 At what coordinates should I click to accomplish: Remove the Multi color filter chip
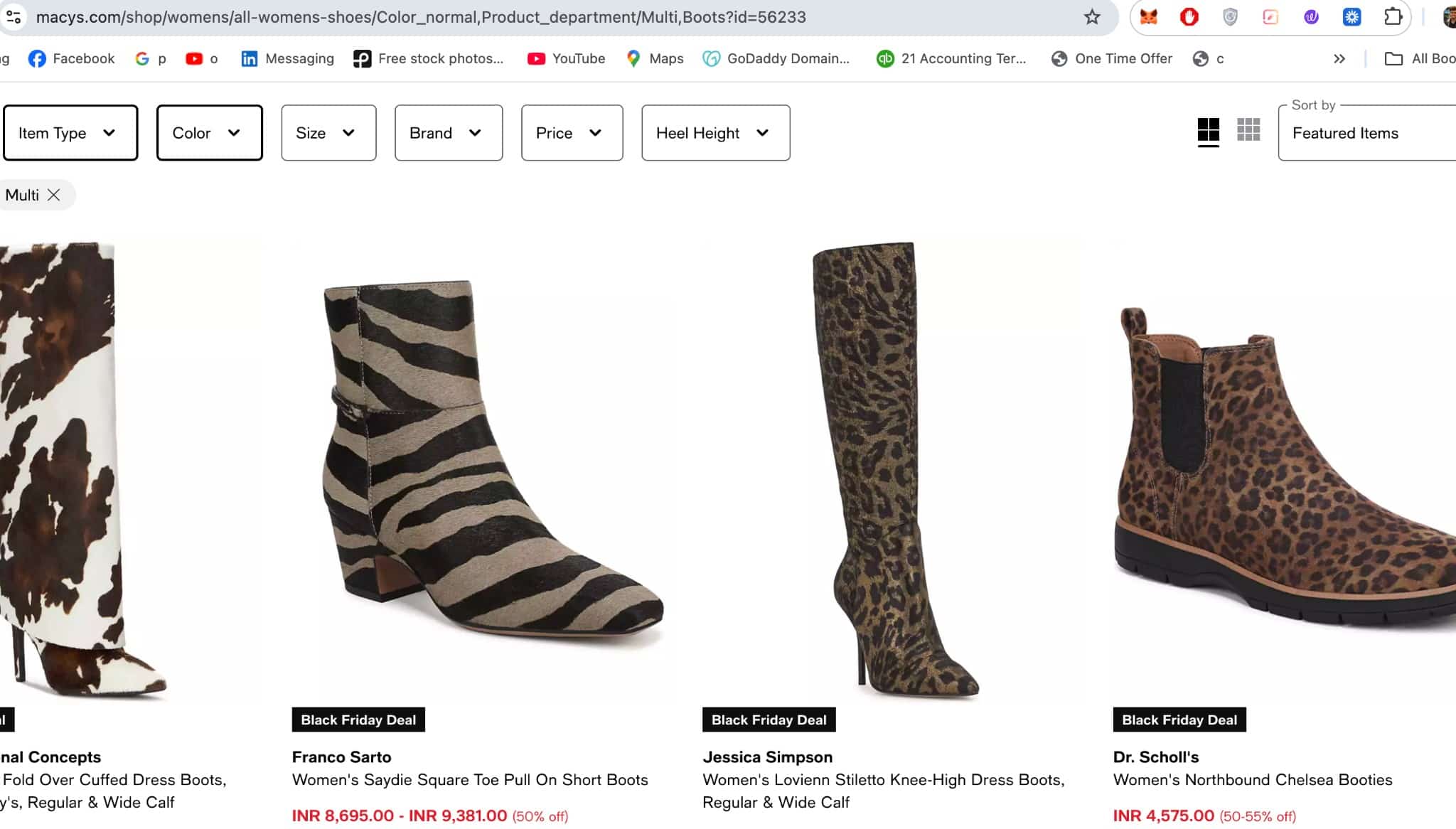pos(54,194)
